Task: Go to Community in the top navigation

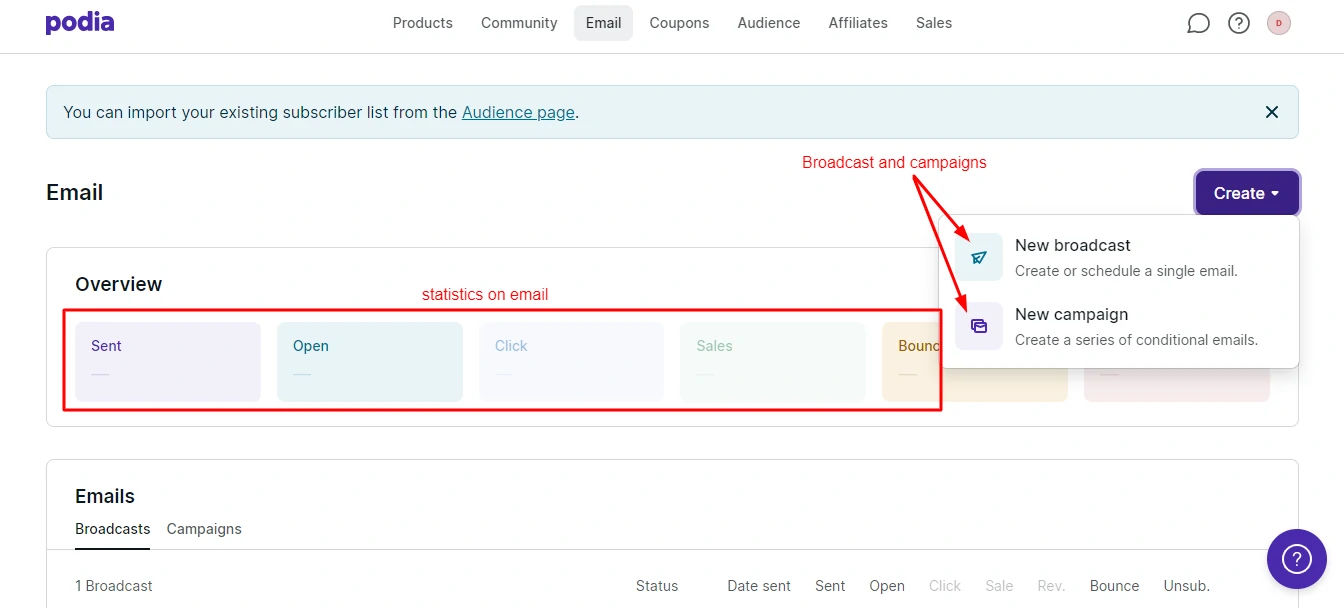Action: (519, 23)
